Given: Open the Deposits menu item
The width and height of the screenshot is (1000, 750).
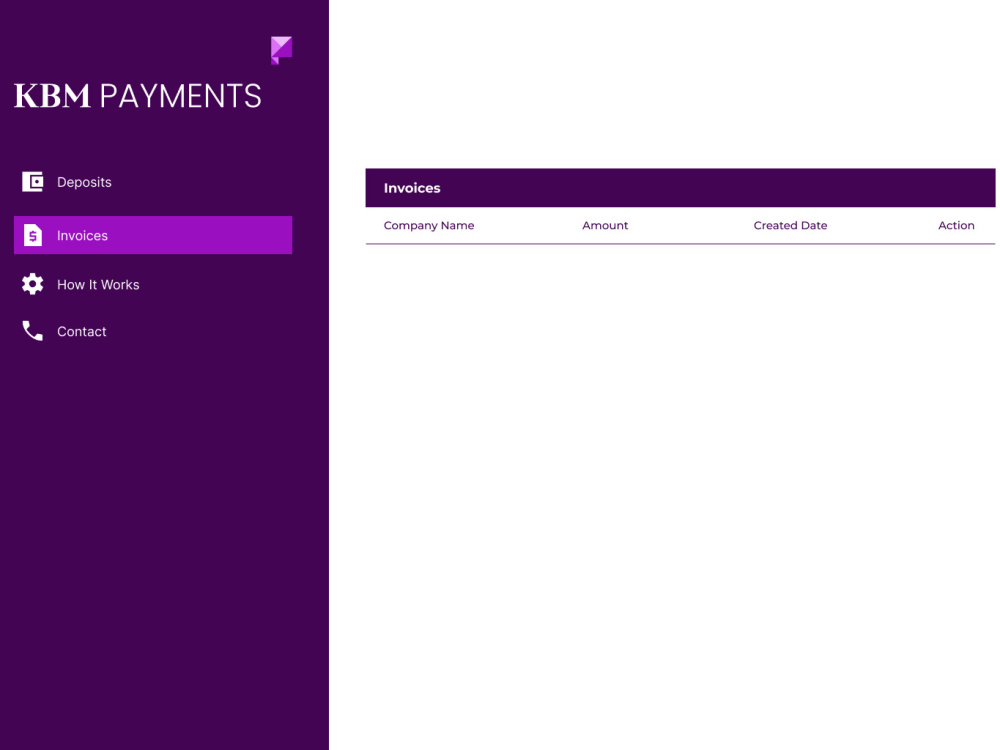Looking at the screenshot, I should click(x=84, y=182).
